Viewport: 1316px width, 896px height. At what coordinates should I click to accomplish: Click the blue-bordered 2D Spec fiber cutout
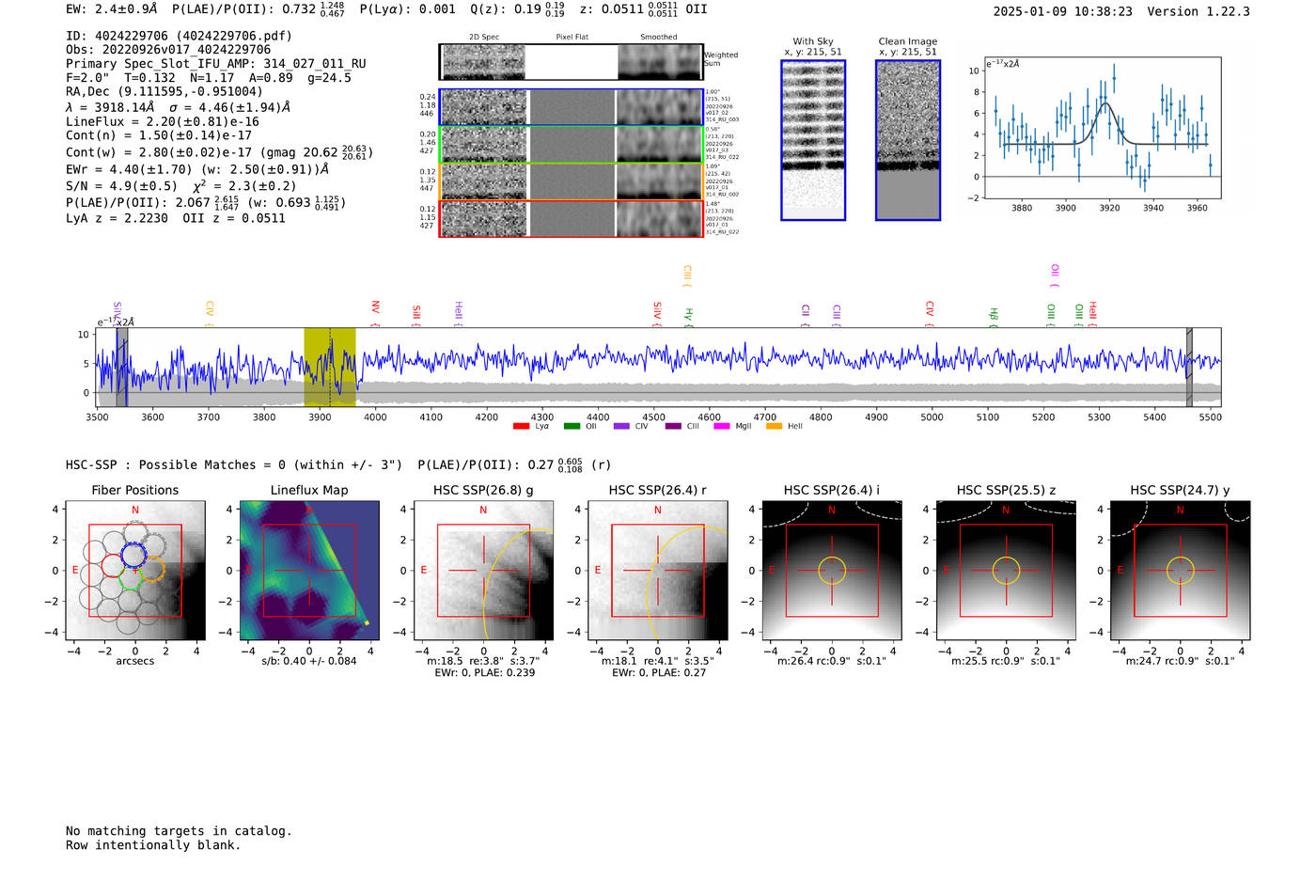coord(484,107)
